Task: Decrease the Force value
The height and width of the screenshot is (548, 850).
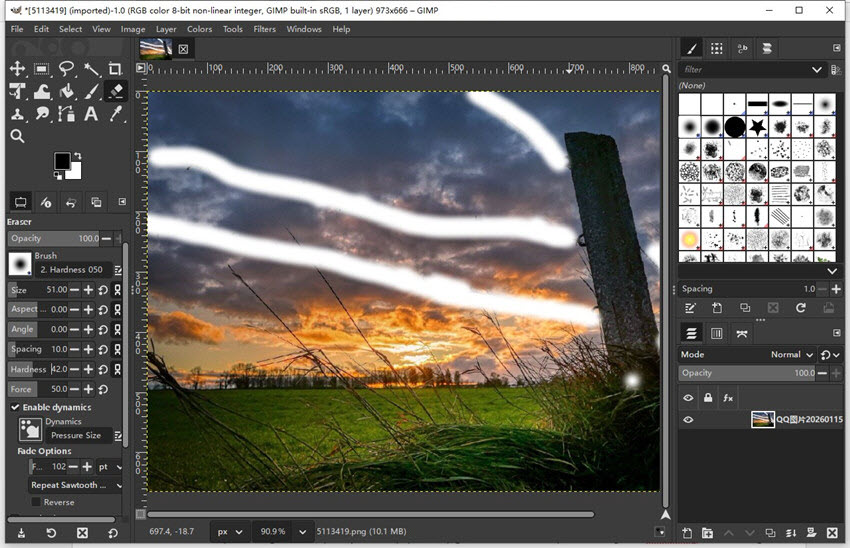Action: 74,389
